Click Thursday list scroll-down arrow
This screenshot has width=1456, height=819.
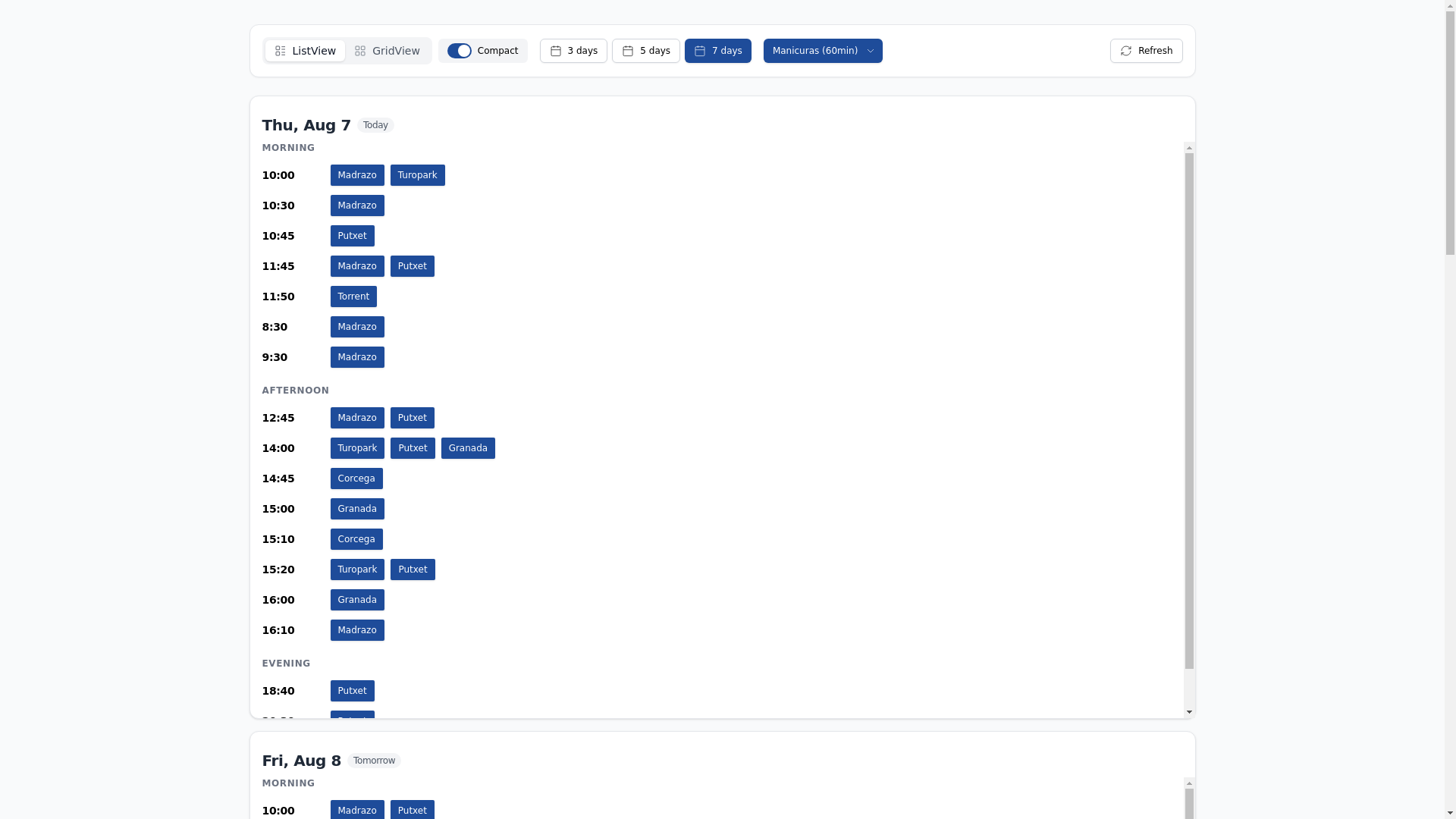point(1189,712)
